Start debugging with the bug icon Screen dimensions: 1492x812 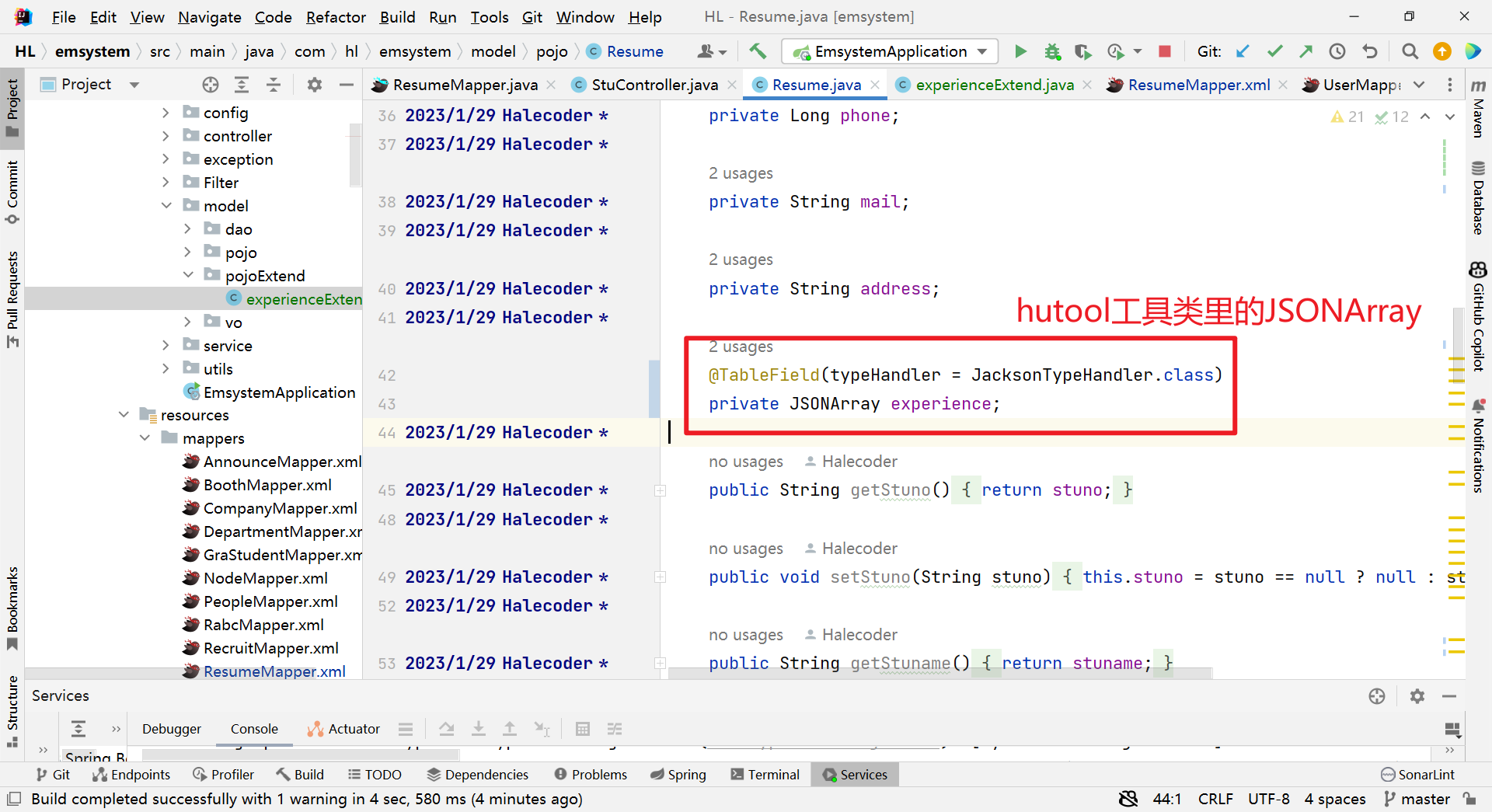coord(1052,51)
